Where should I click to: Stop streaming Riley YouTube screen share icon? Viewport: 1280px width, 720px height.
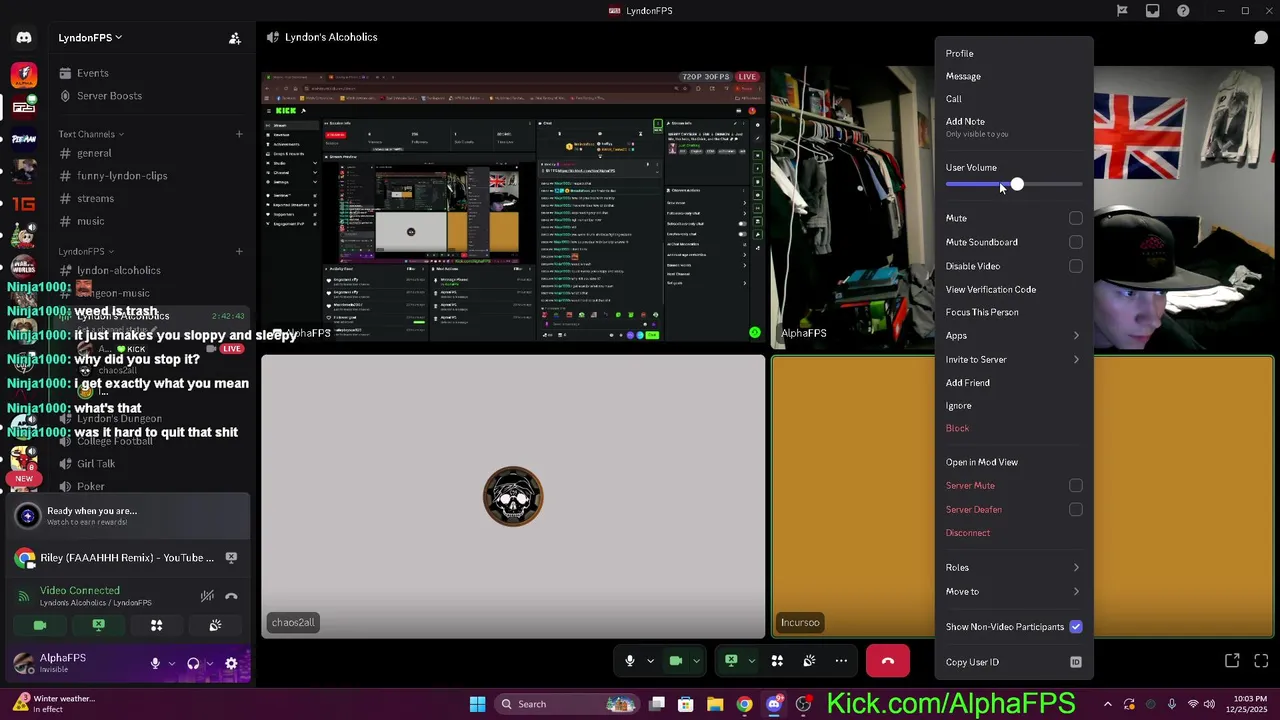[231, 558]
